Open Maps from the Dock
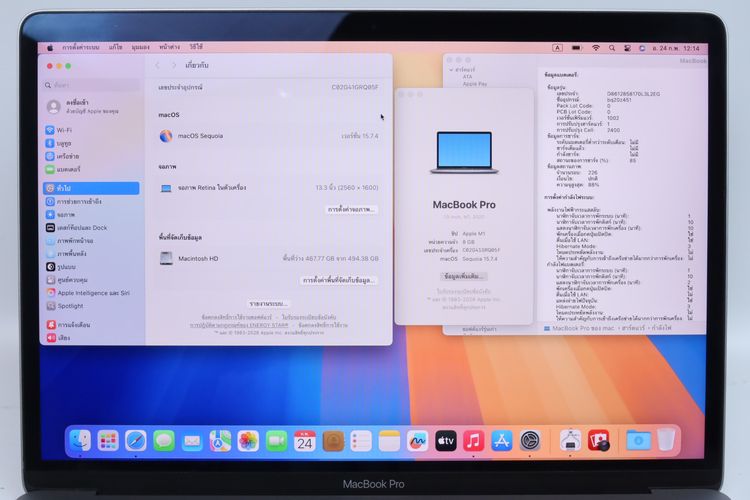 click(x=220, y=441)
